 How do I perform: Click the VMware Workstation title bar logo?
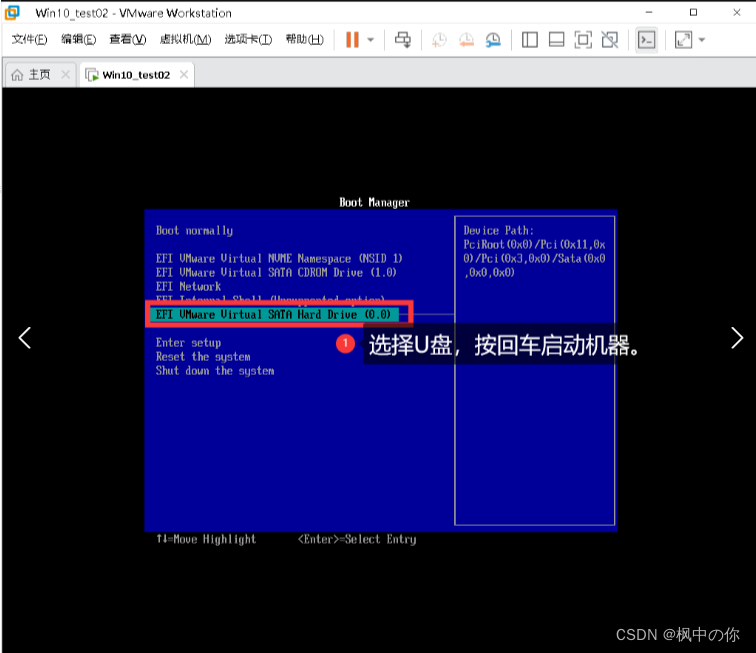point(12,13)
